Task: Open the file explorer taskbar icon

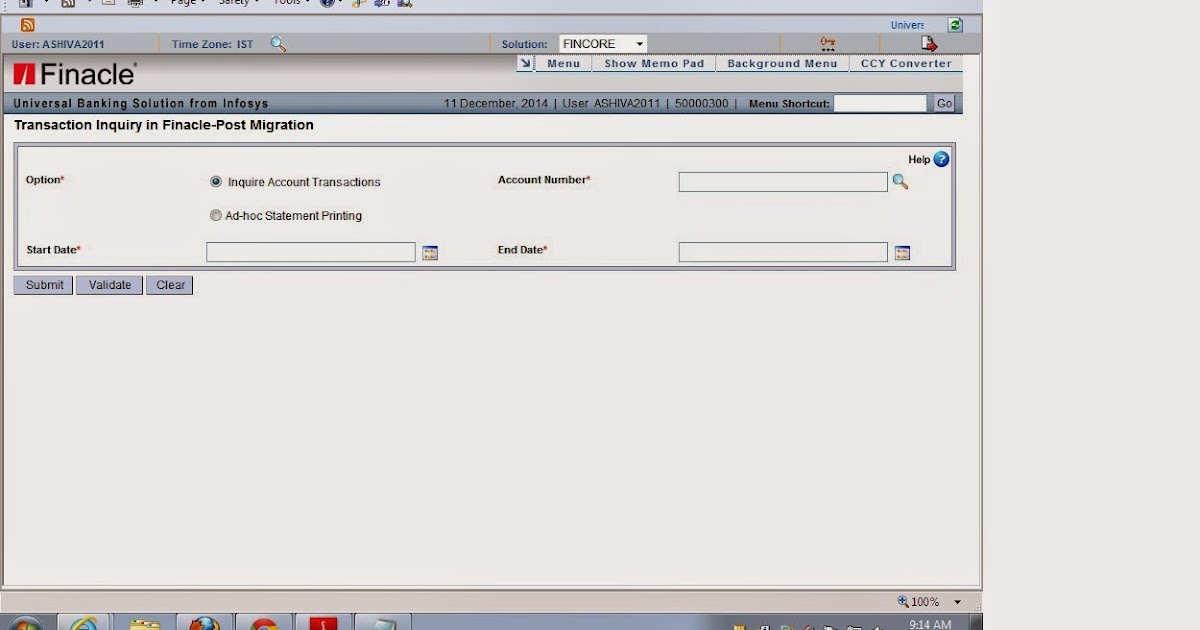Action: click(x=145, y=624)
